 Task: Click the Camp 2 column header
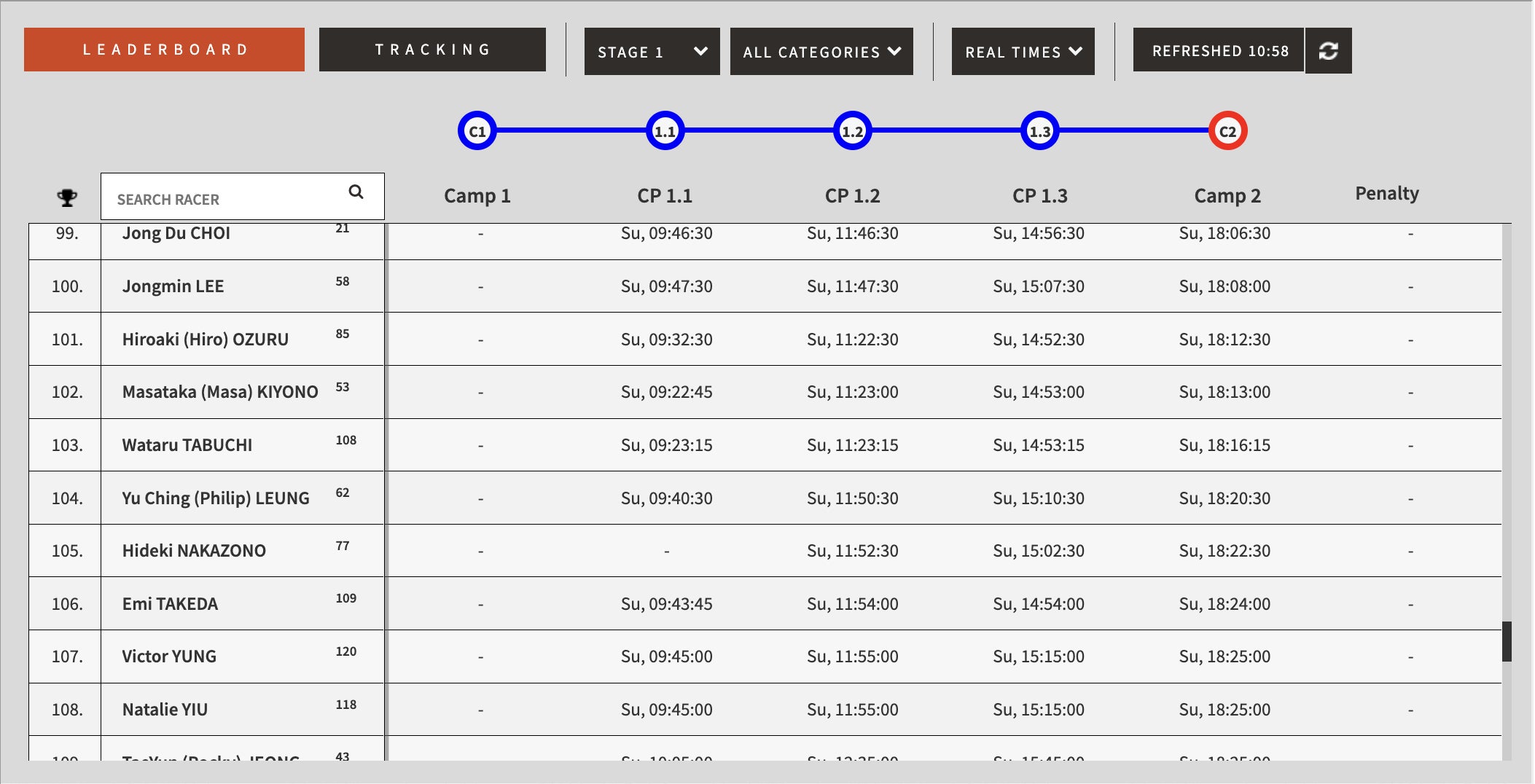(x=1227, y=195)
